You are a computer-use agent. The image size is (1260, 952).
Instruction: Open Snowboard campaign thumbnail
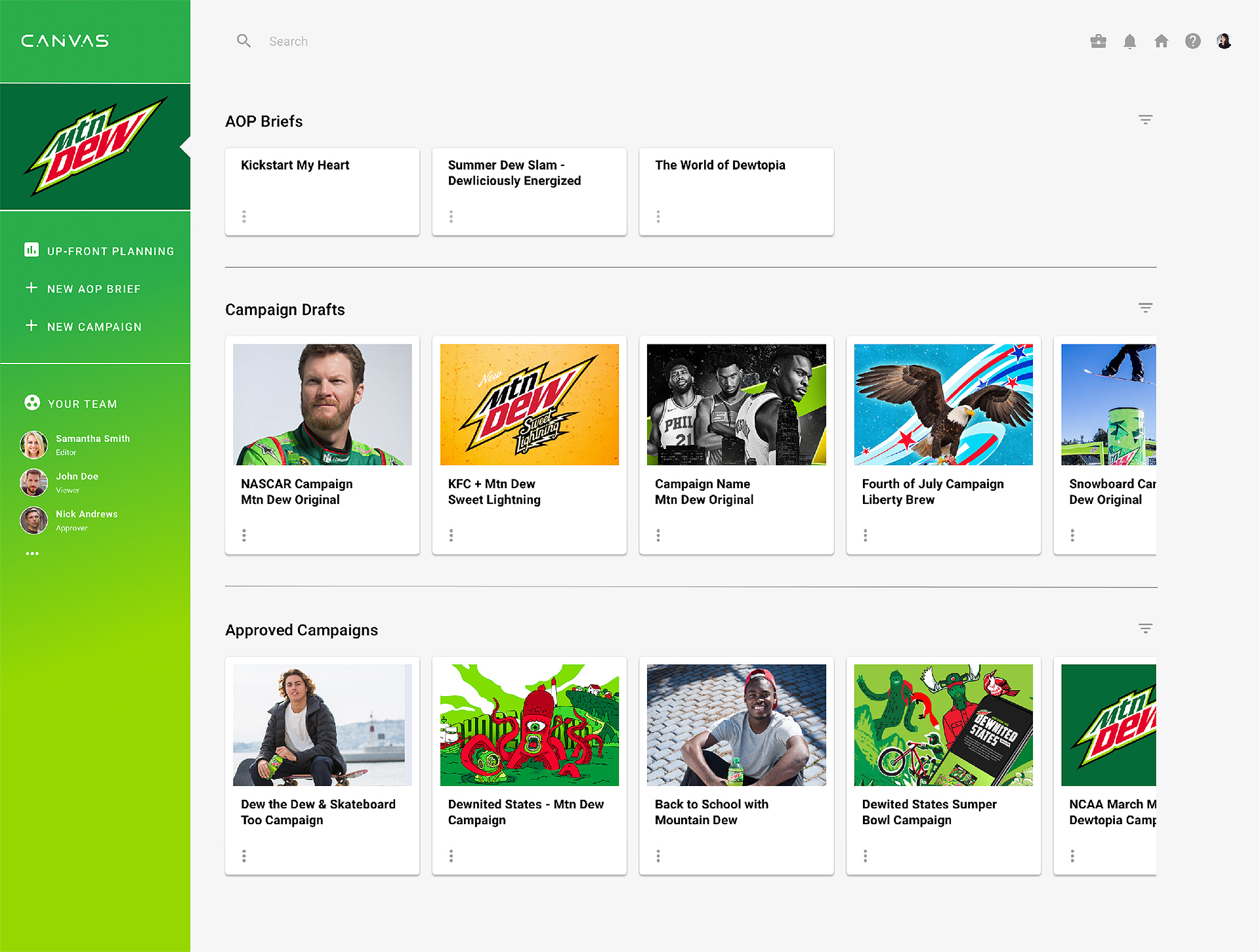pos(1108,405)
